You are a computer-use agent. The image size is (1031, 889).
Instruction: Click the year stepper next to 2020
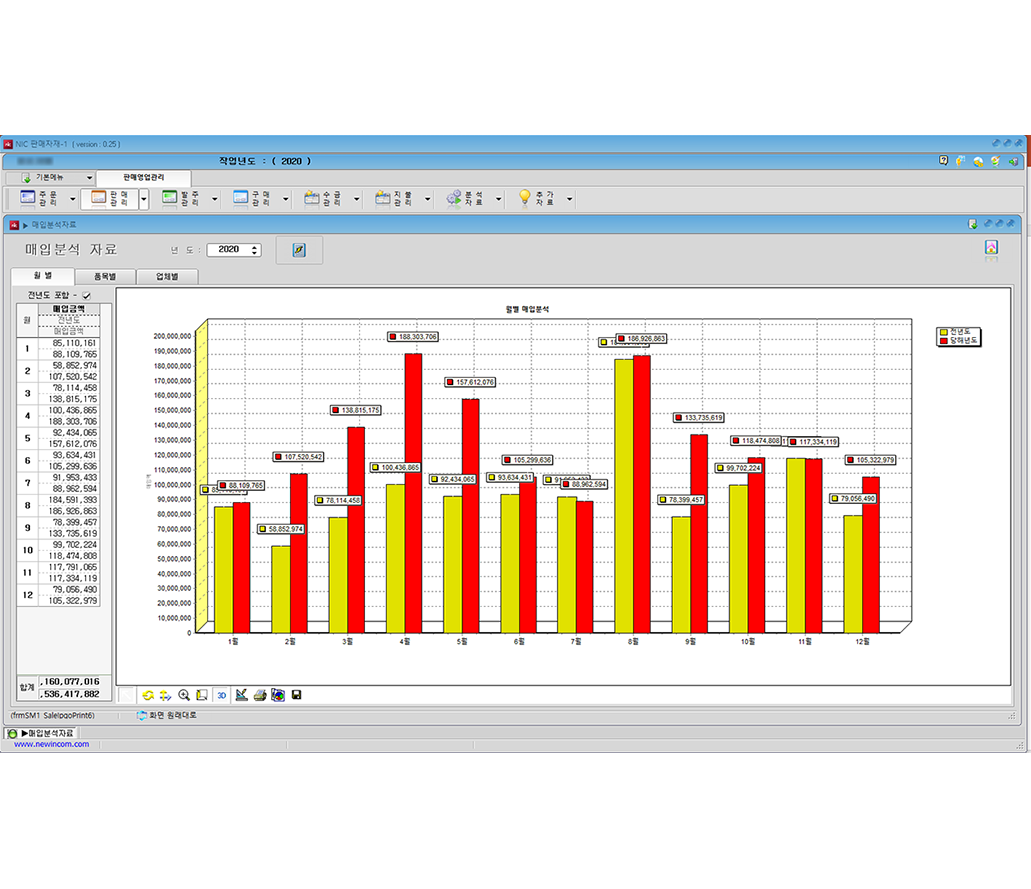[254, 250]
